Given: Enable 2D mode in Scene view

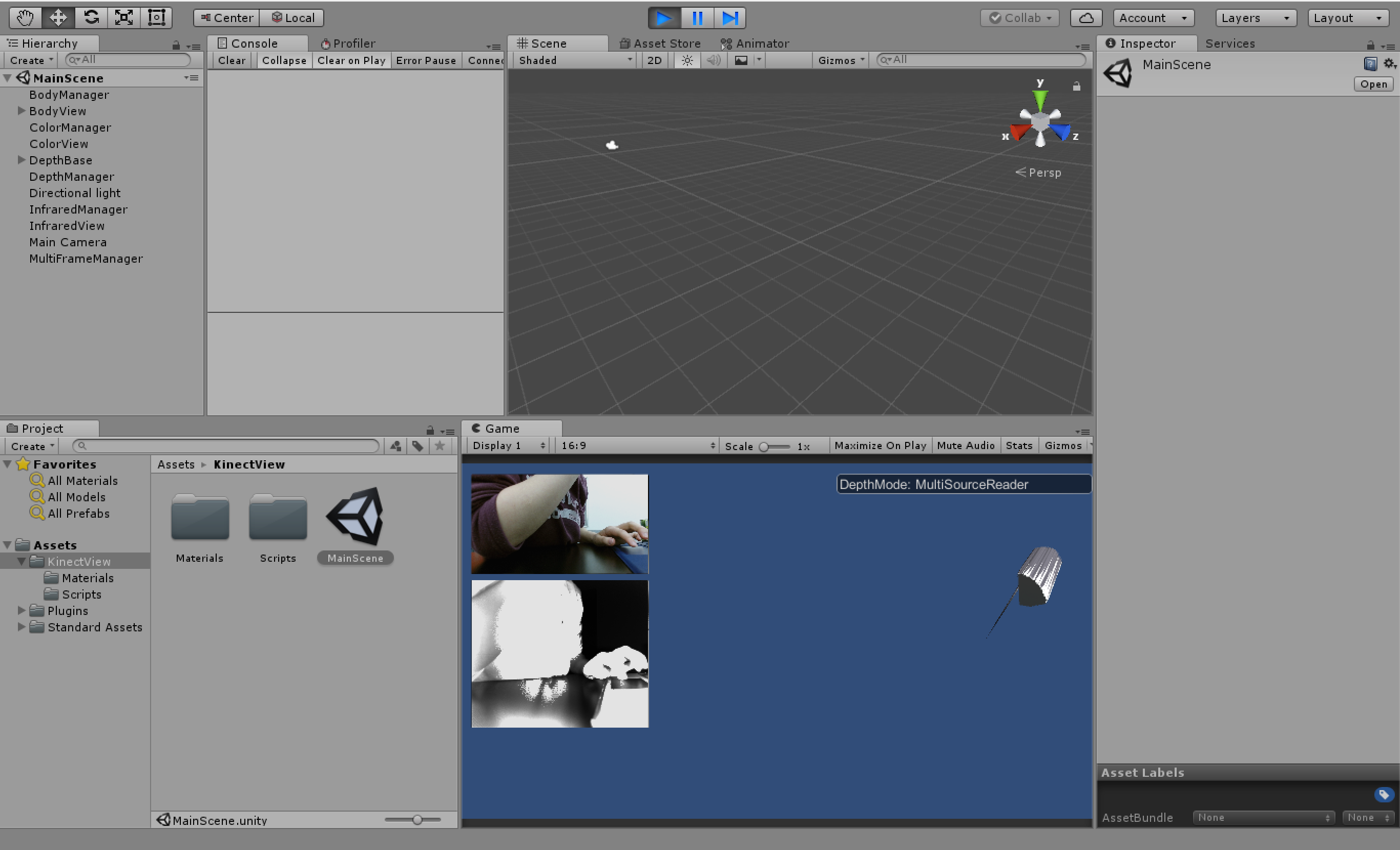Looking at the screenshot, I should pos(654,60).
